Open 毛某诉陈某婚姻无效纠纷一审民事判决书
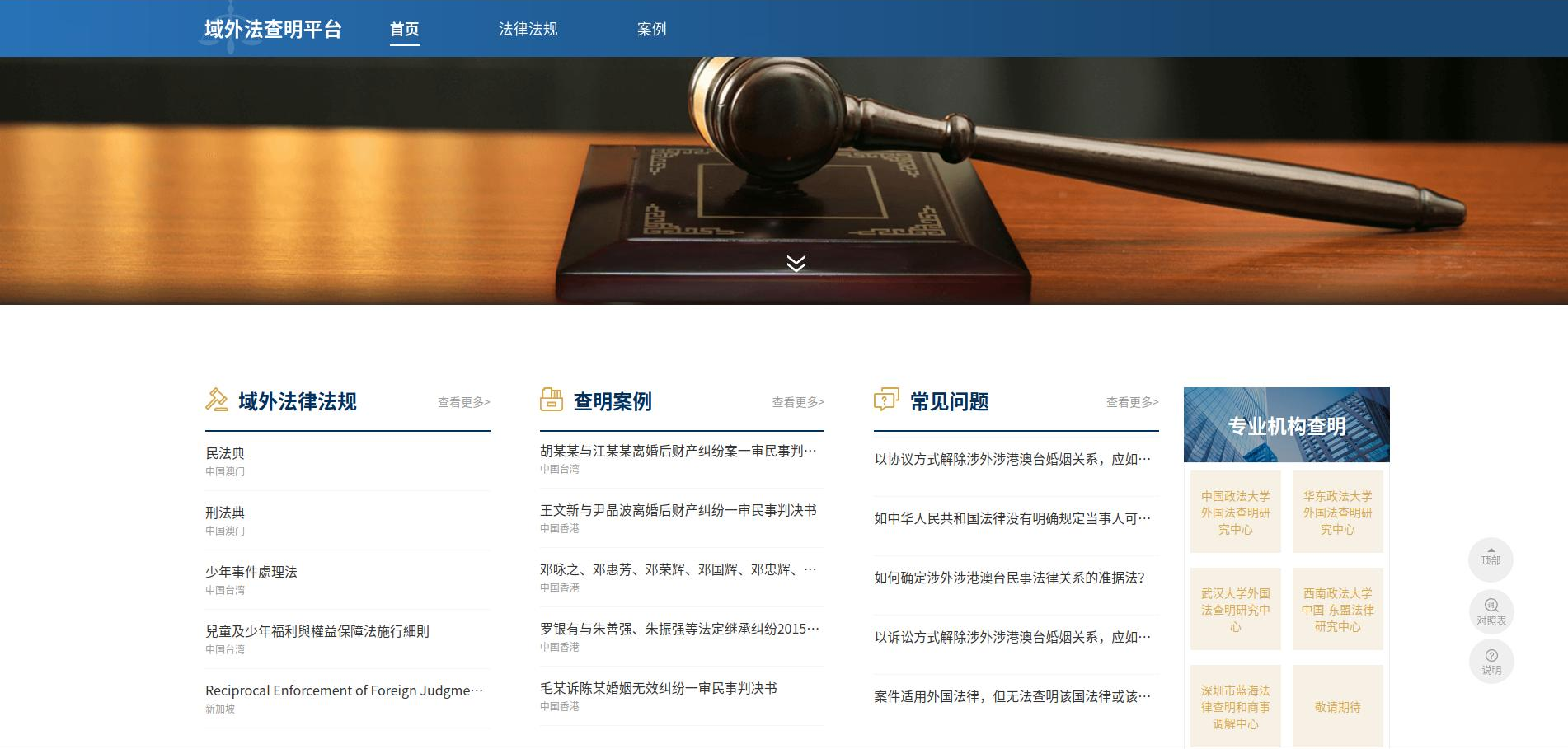Image resolution: width=1568 pixels, height=749 pixels. pyautogui.click(x=660, y=690)
